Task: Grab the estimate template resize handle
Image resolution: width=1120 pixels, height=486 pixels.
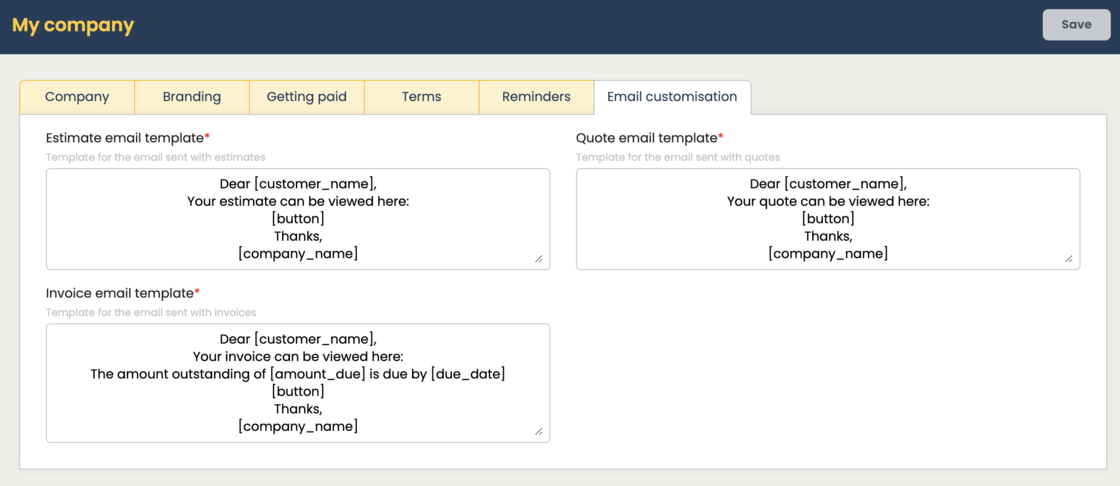Action: [x=539, y=259]
